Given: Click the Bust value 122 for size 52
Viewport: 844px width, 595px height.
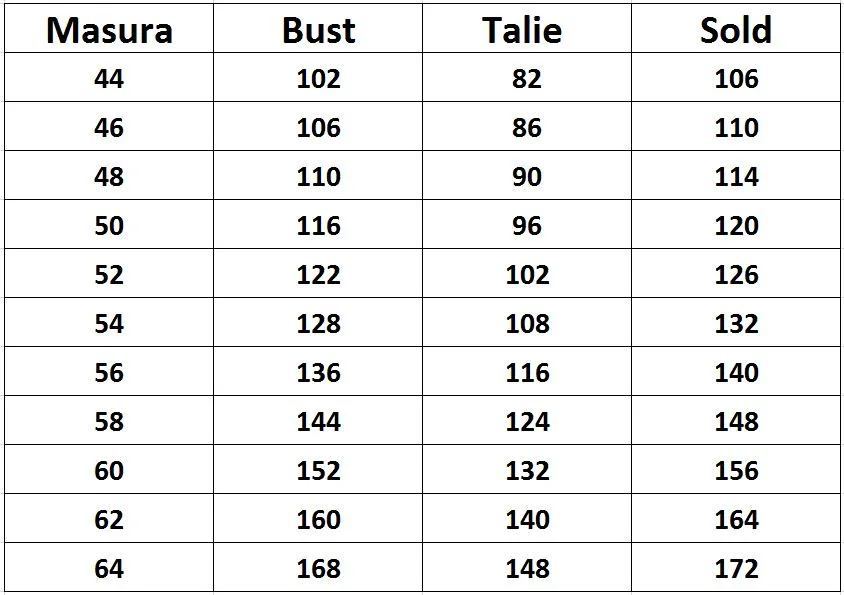Looking at the screenshot, I should 318,274.
